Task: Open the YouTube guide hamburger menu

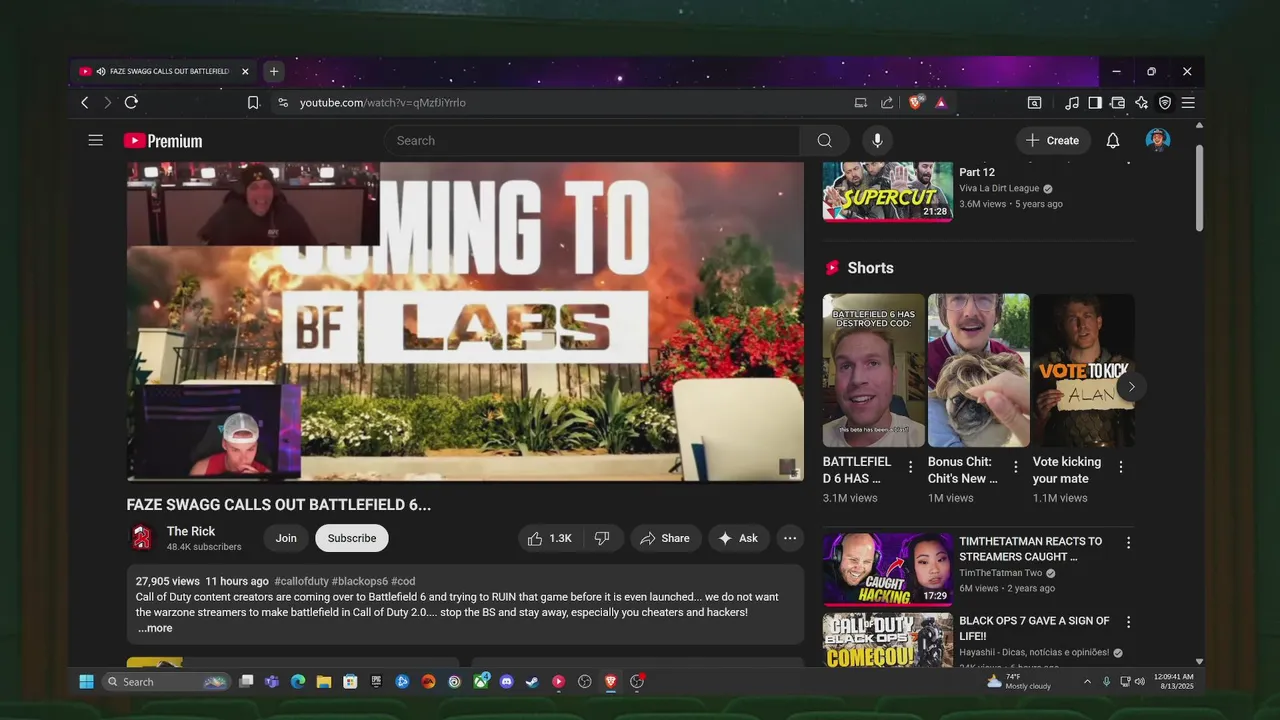Action: pos(95,140)
